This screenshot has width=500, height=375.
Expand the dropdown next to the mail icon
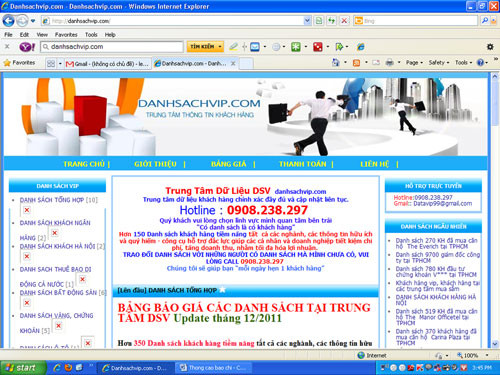265,47
